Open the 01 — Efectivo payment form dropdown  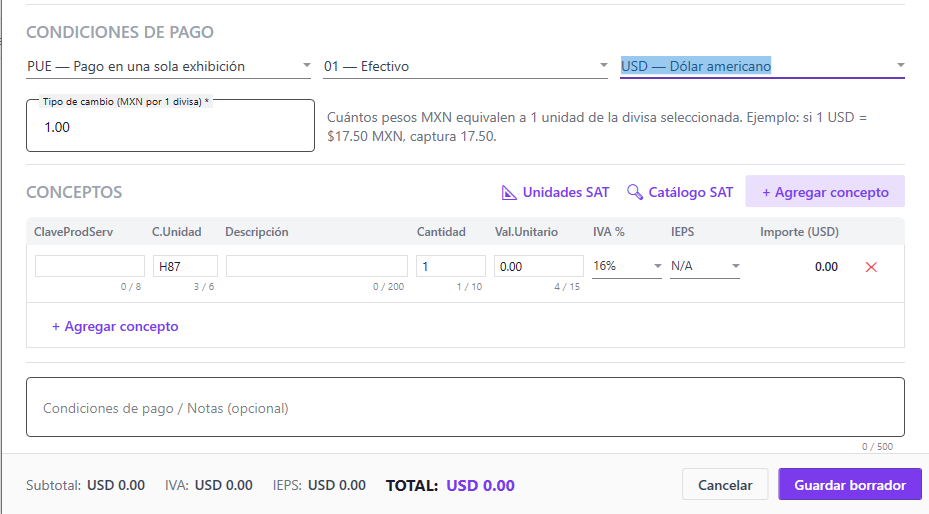click(x=465, y=66)
